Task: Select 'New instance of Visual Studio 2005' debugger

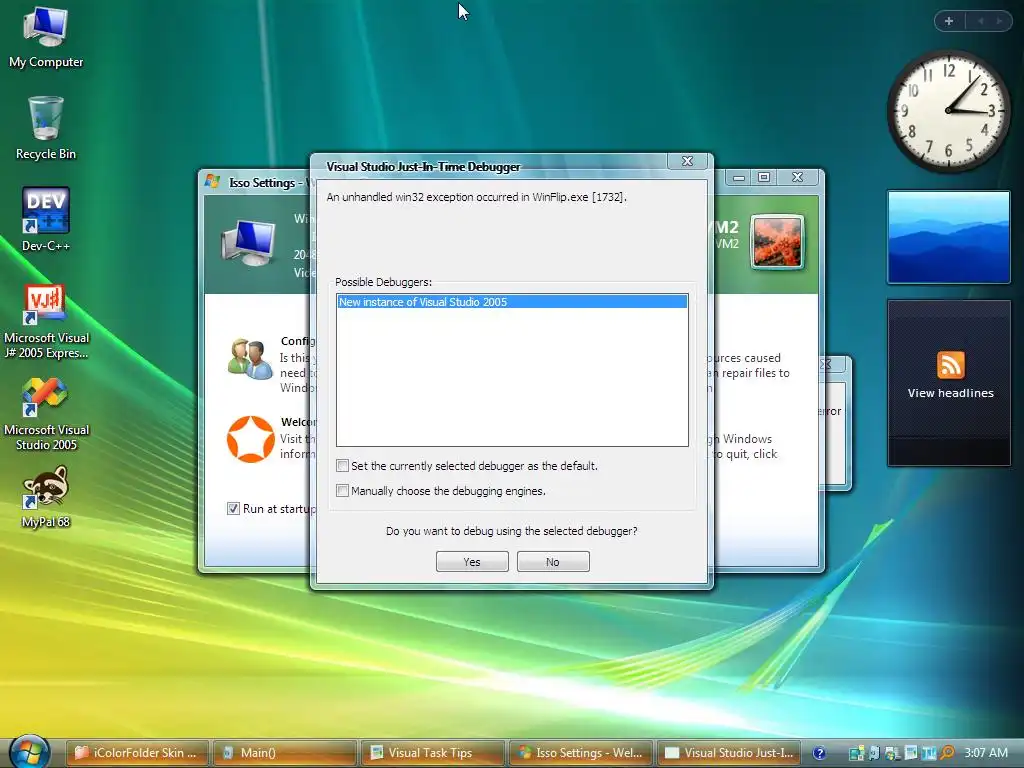Action: point(512,302)
